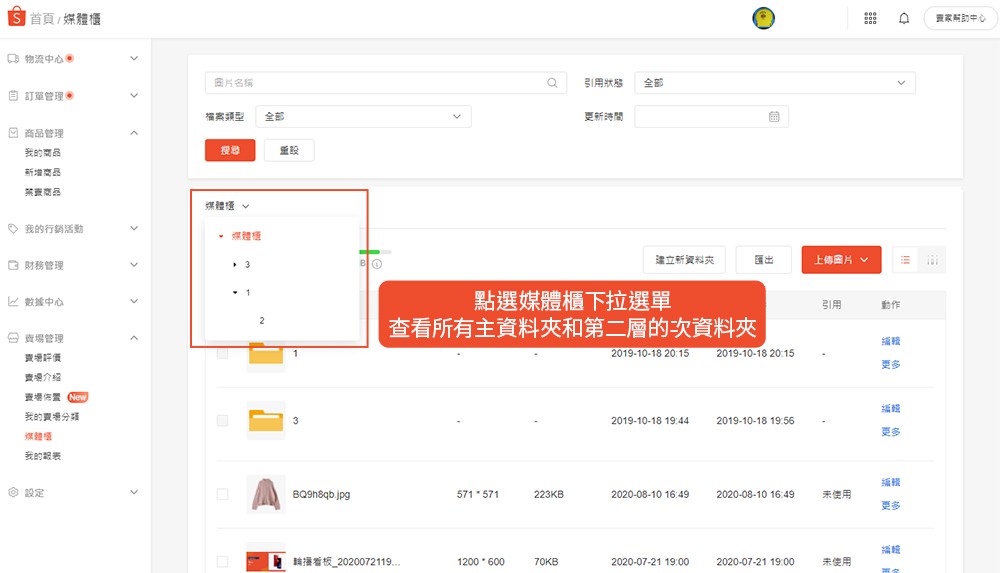This screenshot has width=1000, height=573.
Task: Open the apps grid menu icon
Action: pyautogui.click(x=870, y=18)
